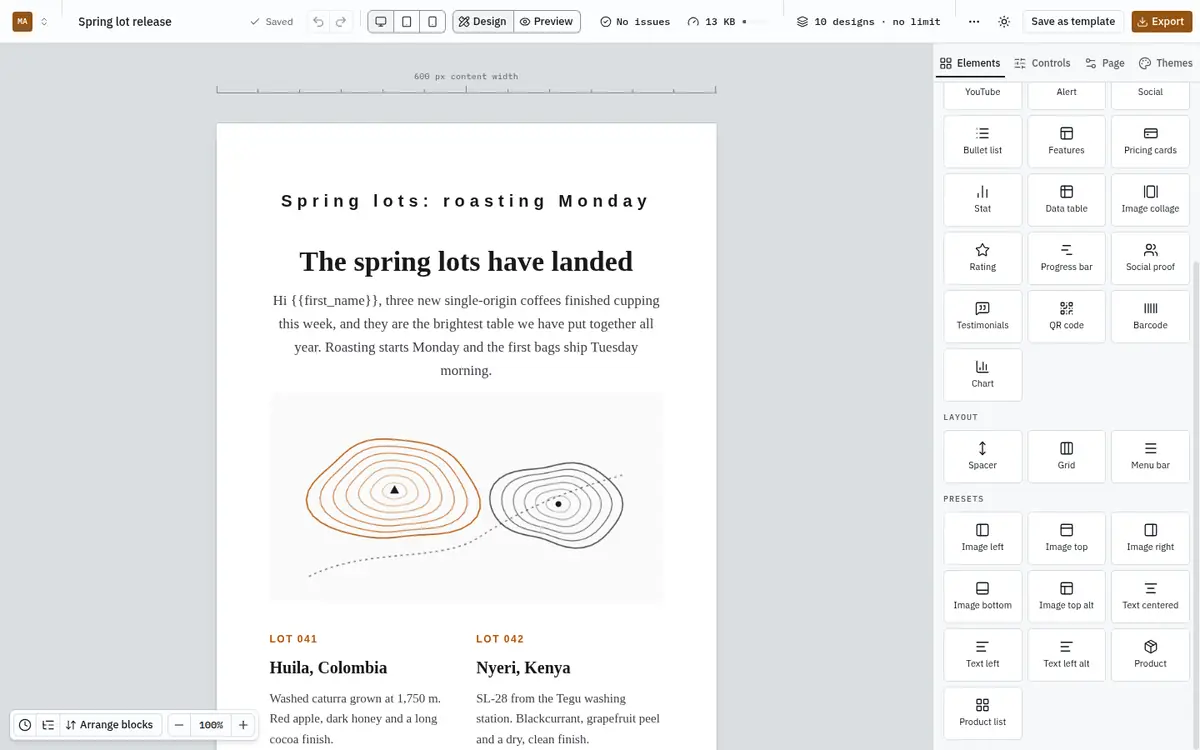This screenshot has width=1200, height=750.
Task: Add a Progress bar element
Action: pos(1067,258)
